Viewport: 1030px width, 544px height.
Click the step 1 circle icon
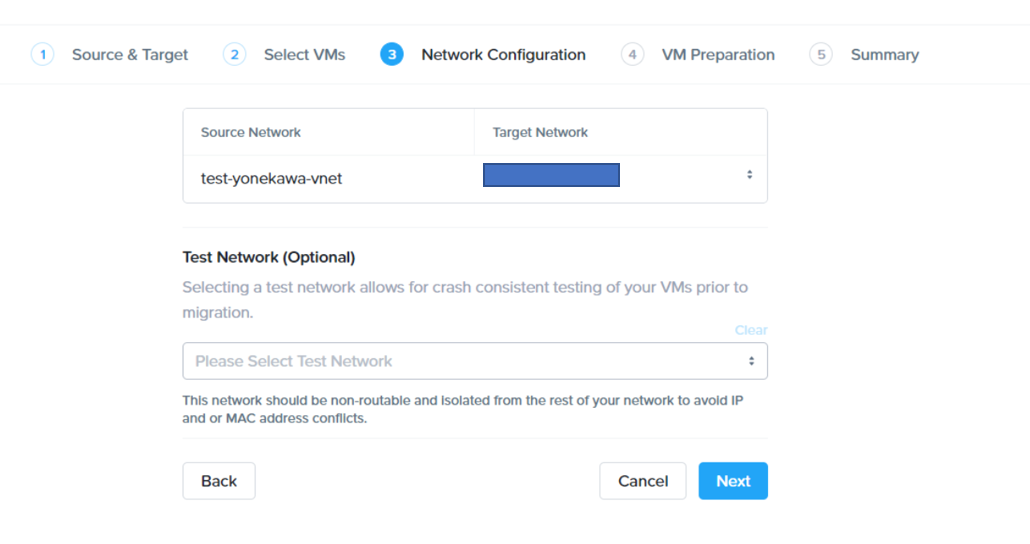coord(42,55)
